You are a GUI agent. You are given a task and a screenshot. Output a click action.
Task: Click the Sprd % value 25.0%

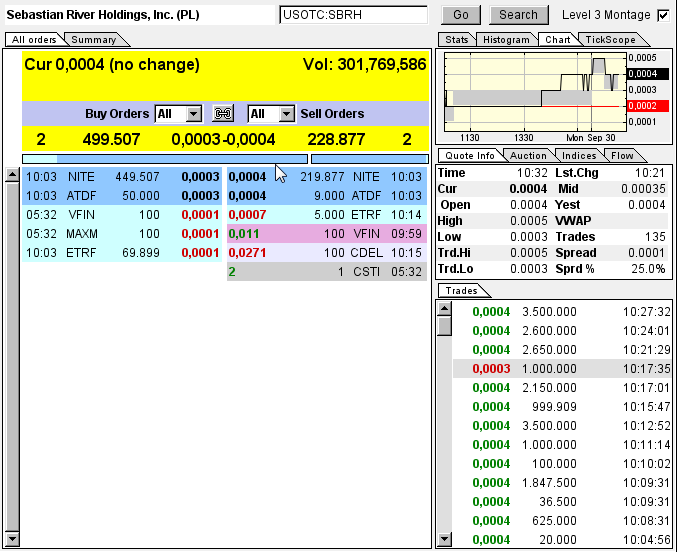648,269
